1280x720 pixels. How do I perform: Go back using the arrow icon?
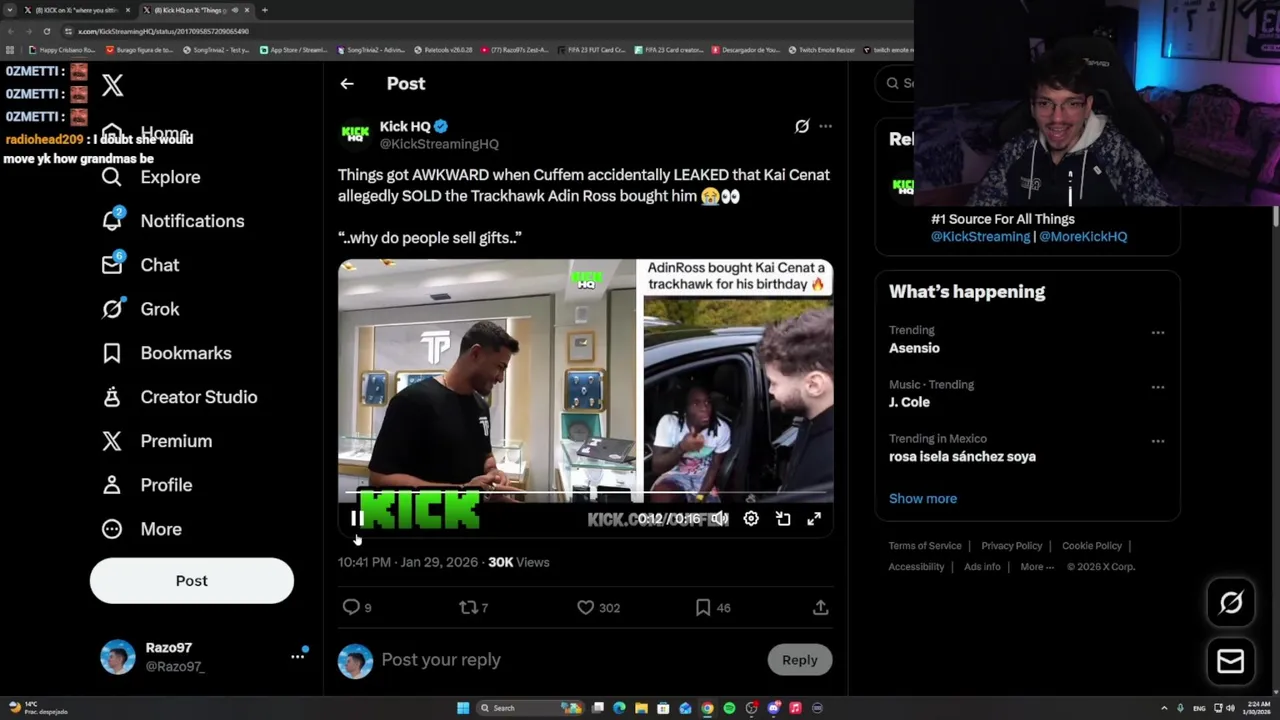347,84
